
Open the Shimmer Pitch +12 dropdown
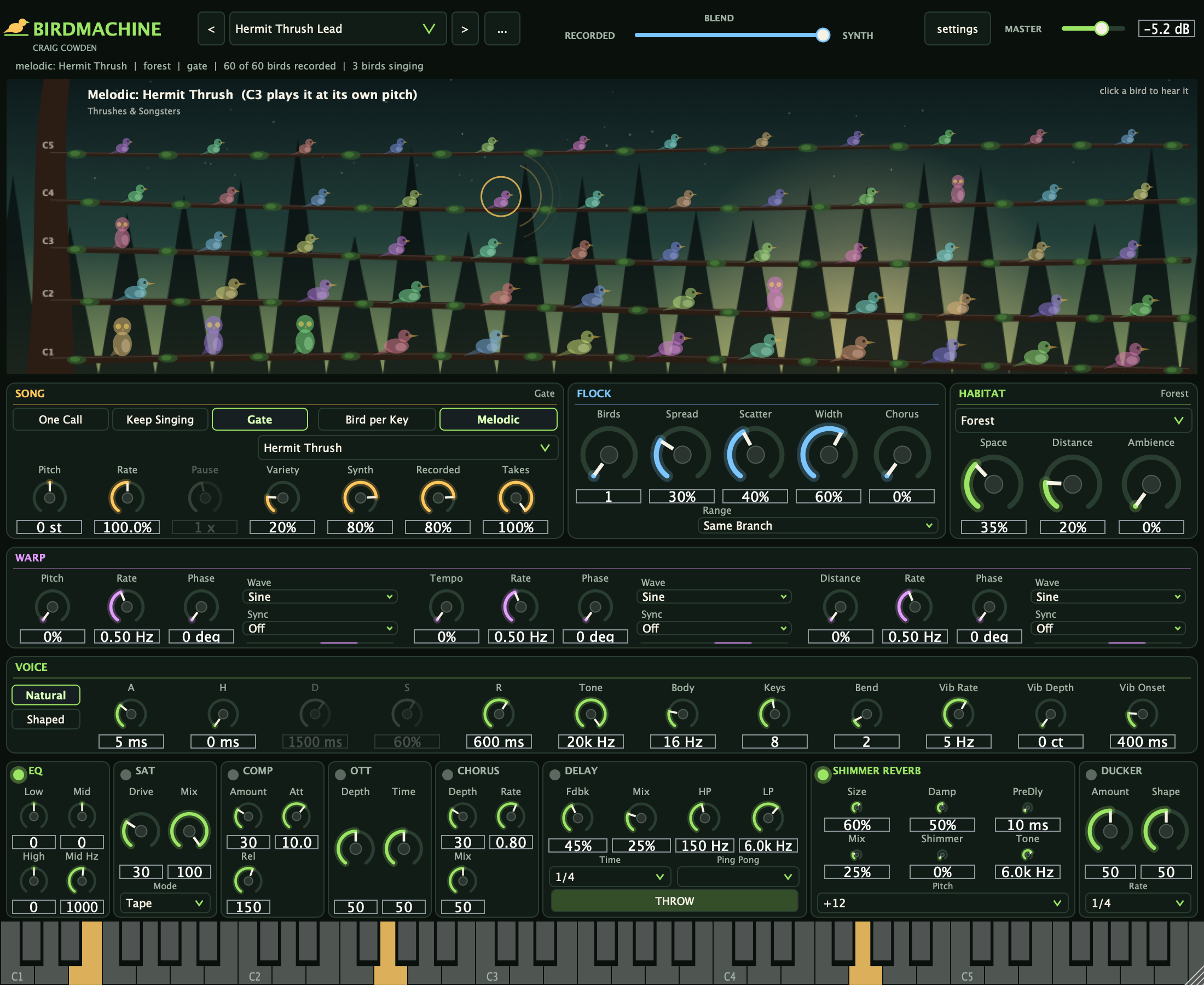942,903
